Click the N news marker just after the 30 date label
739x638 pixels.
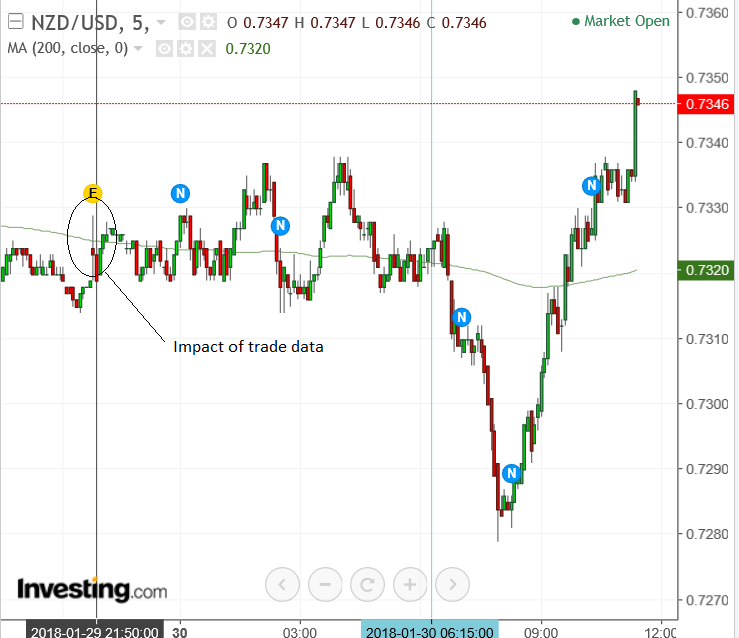click(x=180, y=193)
